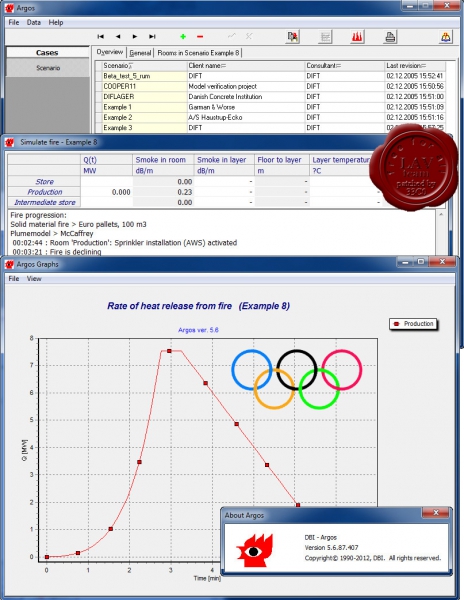Viewport: 464px width, 600px height.
Task: Switch to Rooms in Scenario Example 8 tab
Action: point(198,53)
